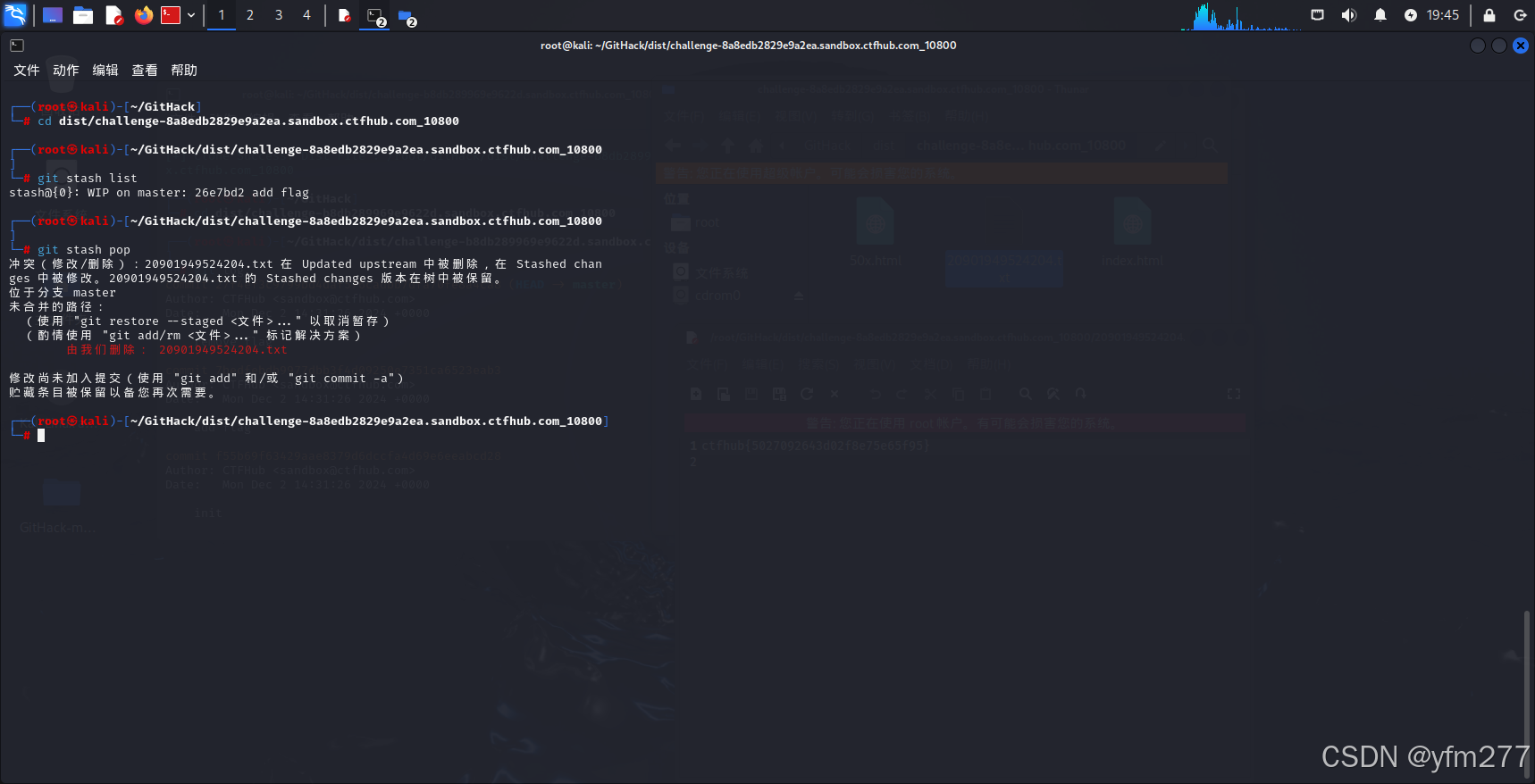Click the 'git stash pop' command text
The height and width of the screenshot is (784, 1535).
click(84, 249)
